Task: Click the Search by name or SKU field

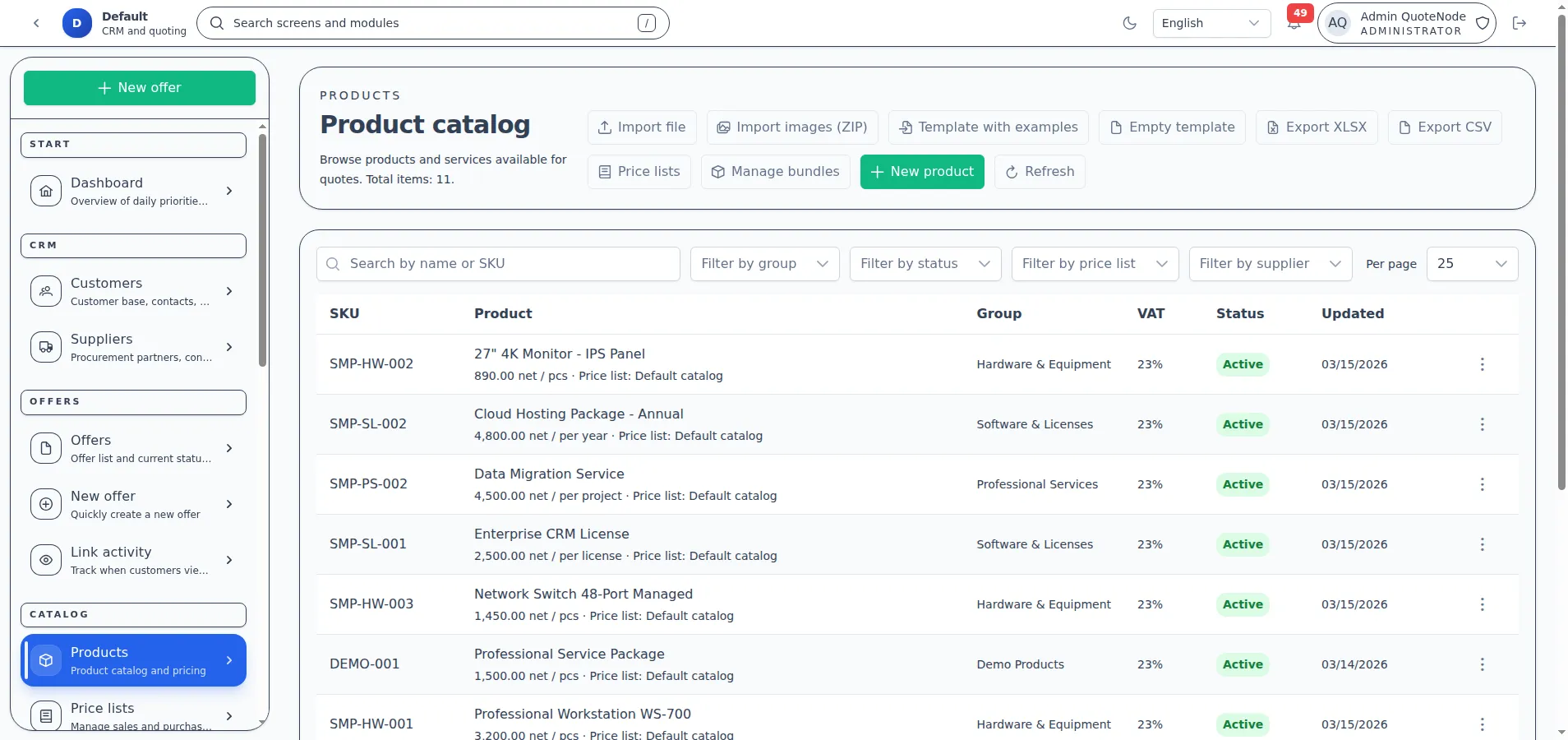Action: tap(498, 264)
